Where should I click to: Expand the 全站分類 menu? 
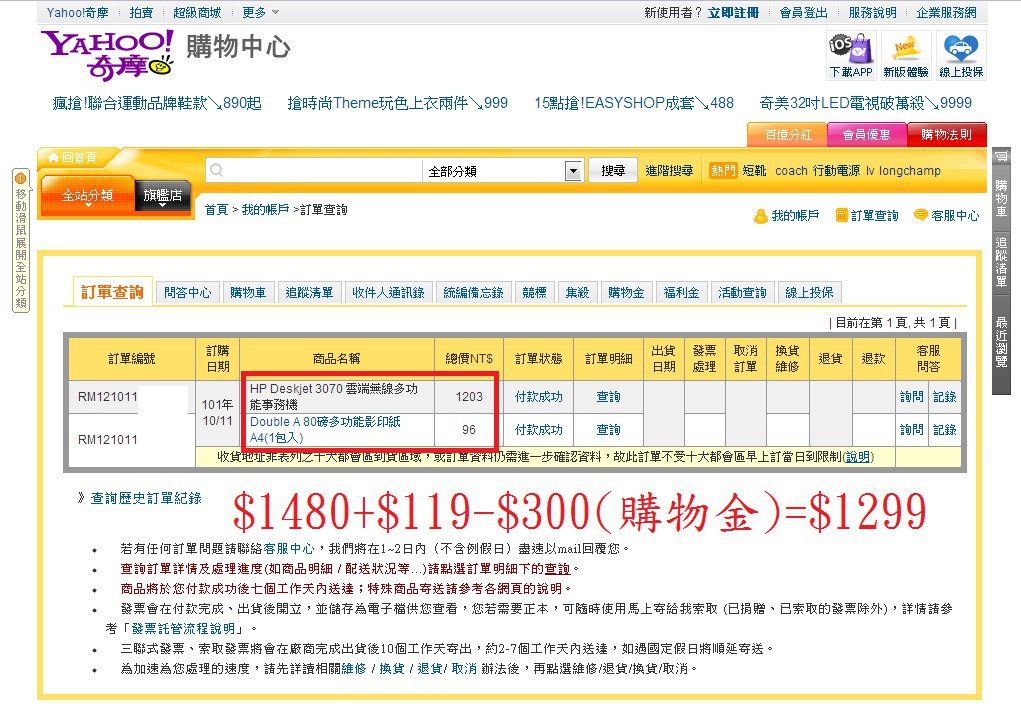tap(87, 195)
